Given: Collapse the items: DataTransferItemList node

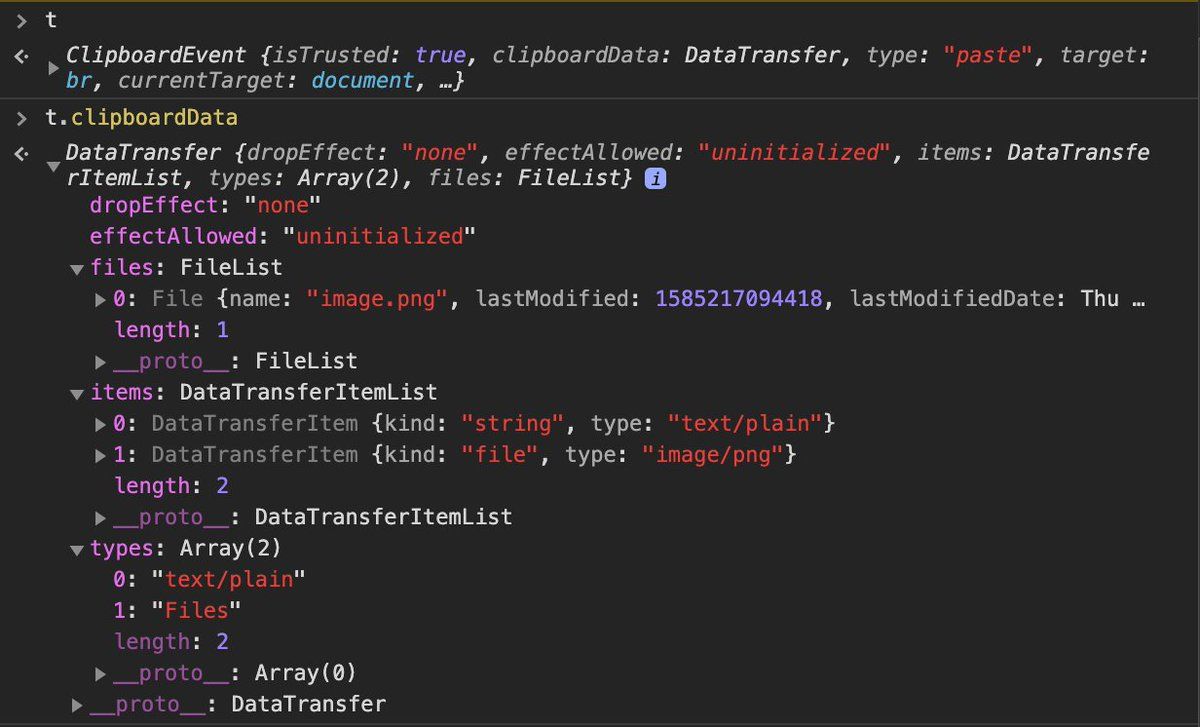Looking at the screenshot, I should 77,393.
